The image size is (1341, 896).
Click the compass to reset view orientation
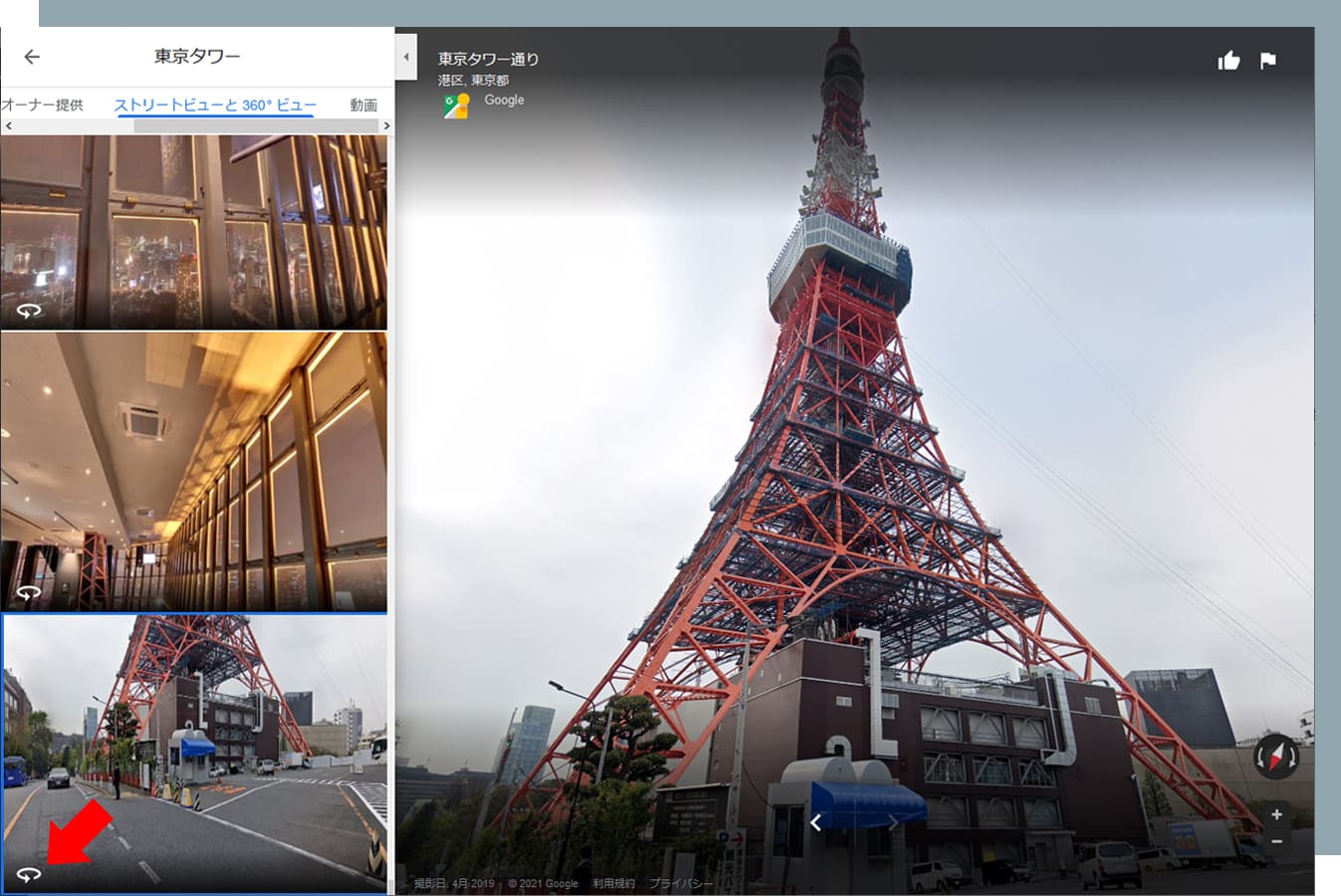coord(1275,755)
